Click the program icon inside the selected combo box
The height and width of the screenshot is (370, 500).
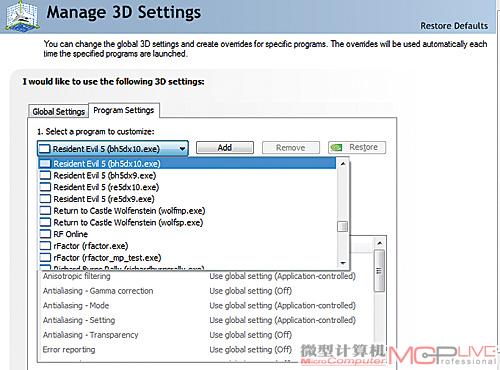44,149
